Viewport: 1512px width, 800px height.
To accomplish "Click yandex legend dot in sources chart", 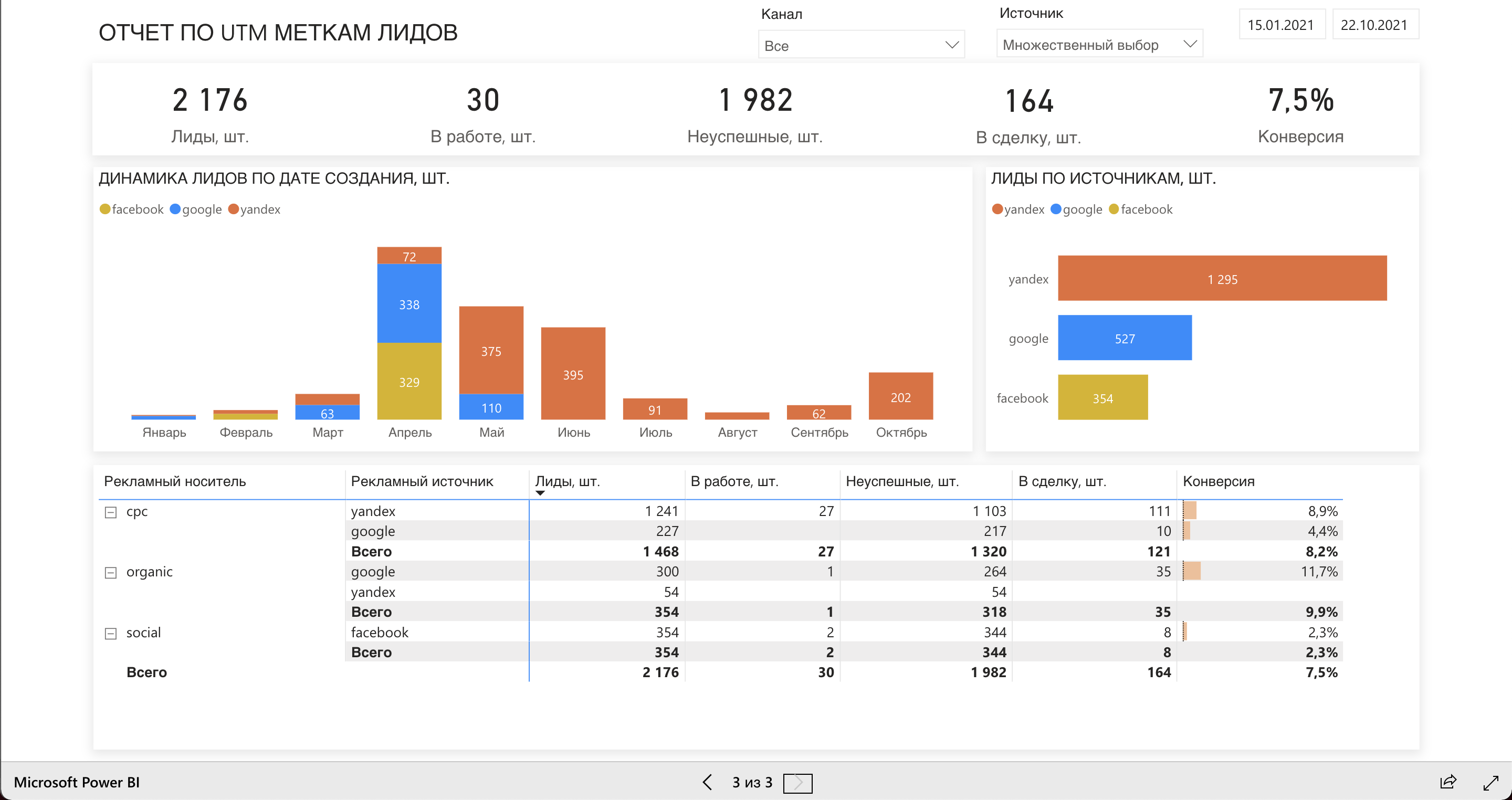I will [997, 209].
